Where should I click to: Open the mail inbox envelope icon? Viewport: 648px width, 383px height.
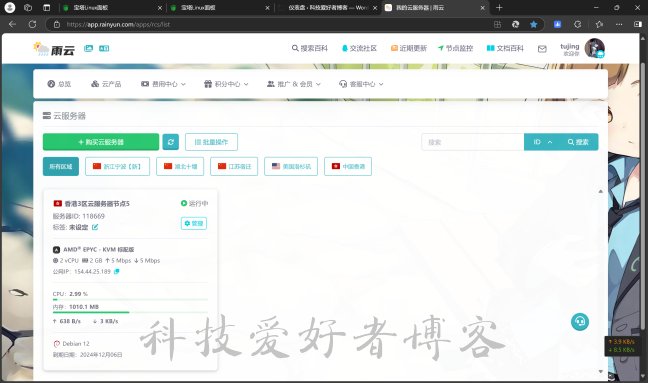542,49
